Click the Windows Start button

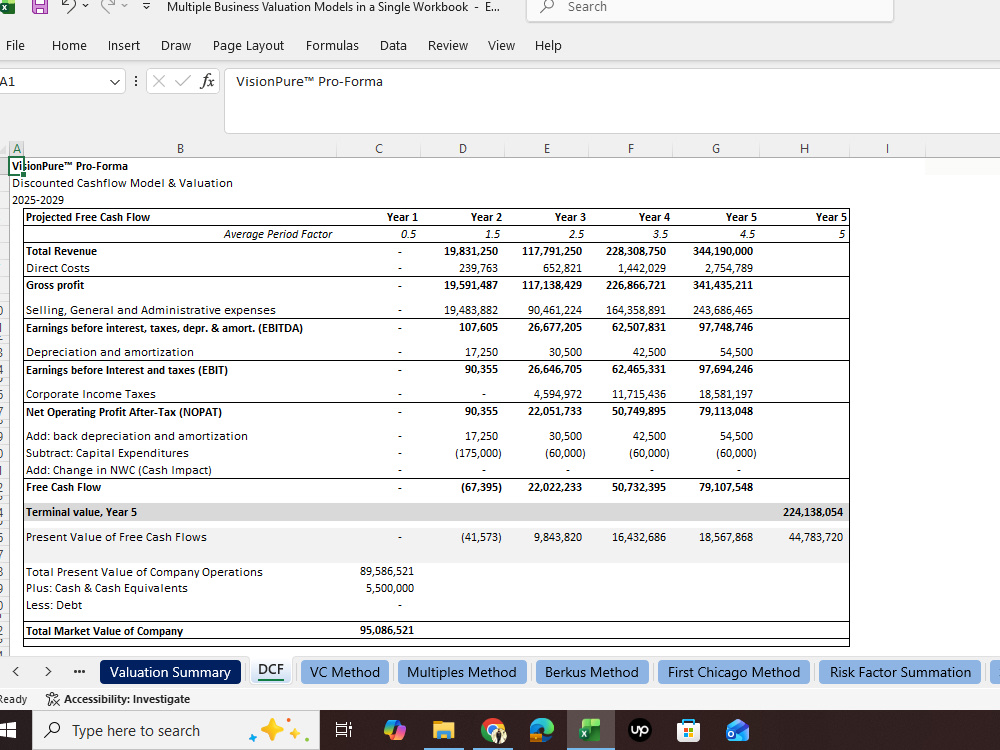(x=8, y=730)
